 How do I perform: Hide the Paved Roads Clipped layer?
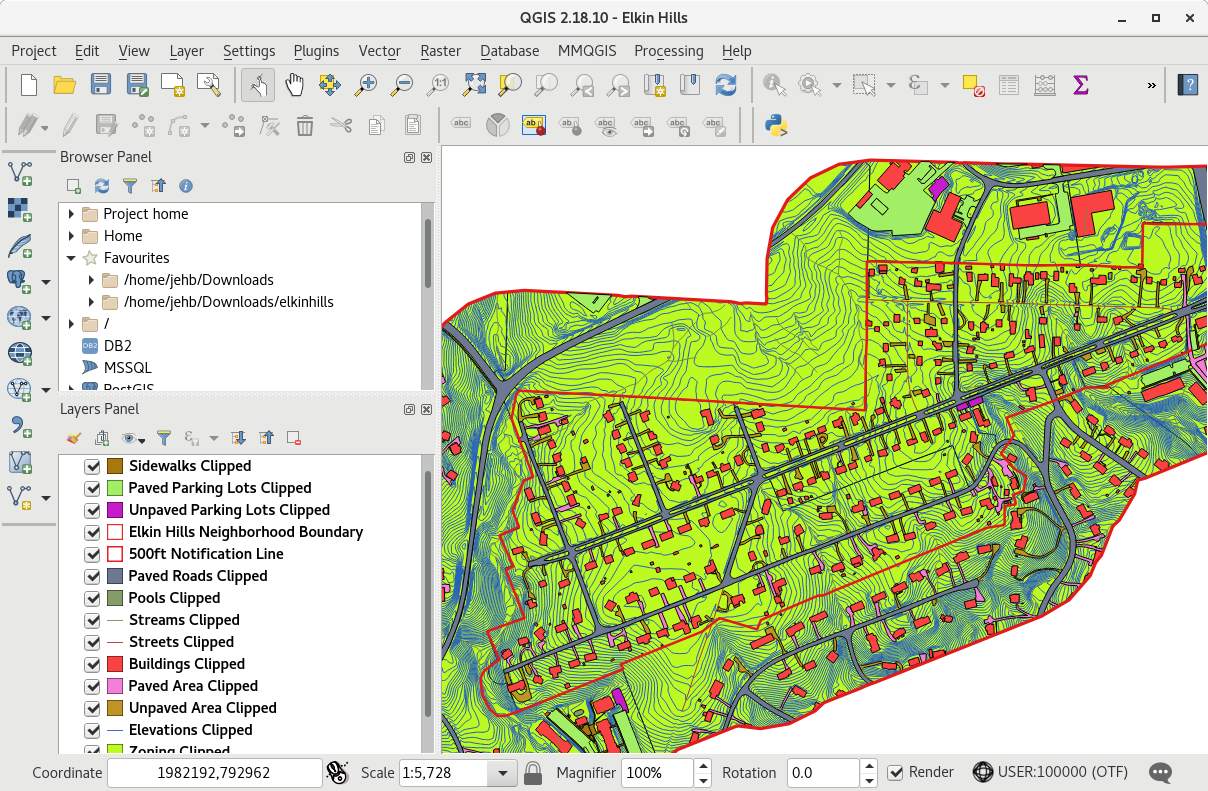93,576
